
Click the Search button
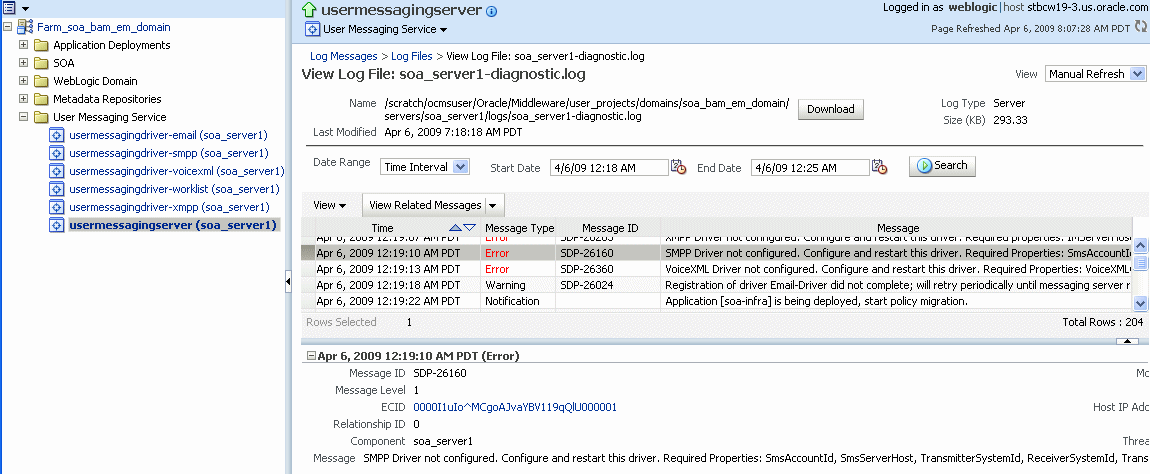(942, 166)
